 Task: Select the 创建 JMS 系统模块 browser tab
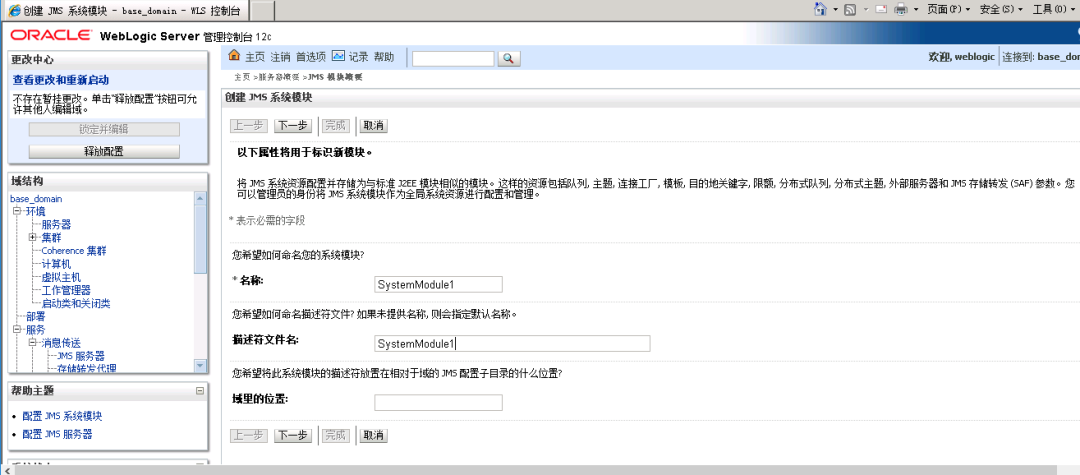[125, 10]
